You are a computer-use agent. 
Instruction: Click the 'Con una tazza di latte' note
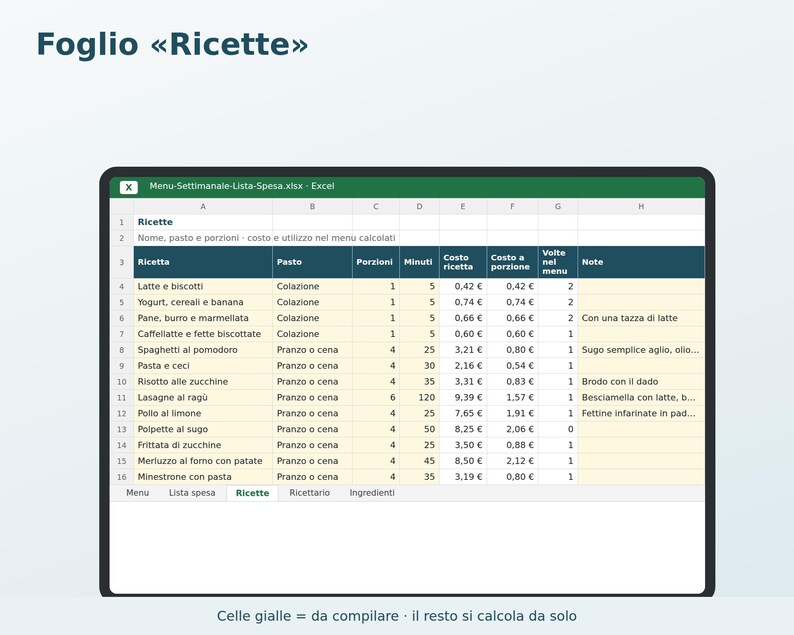coord(641,318)
